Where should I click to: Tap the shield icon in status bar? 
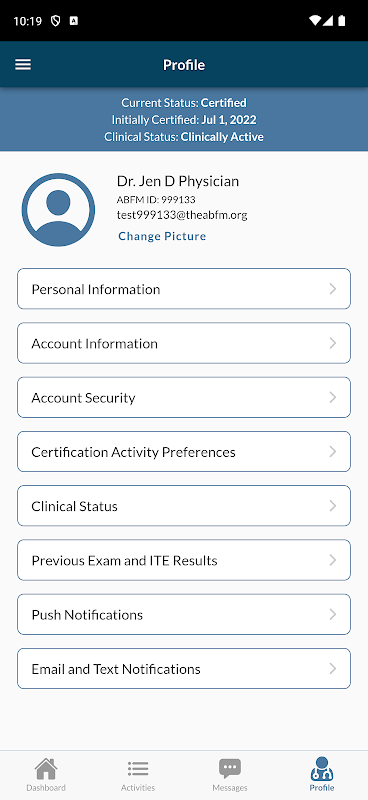(55, 21)
